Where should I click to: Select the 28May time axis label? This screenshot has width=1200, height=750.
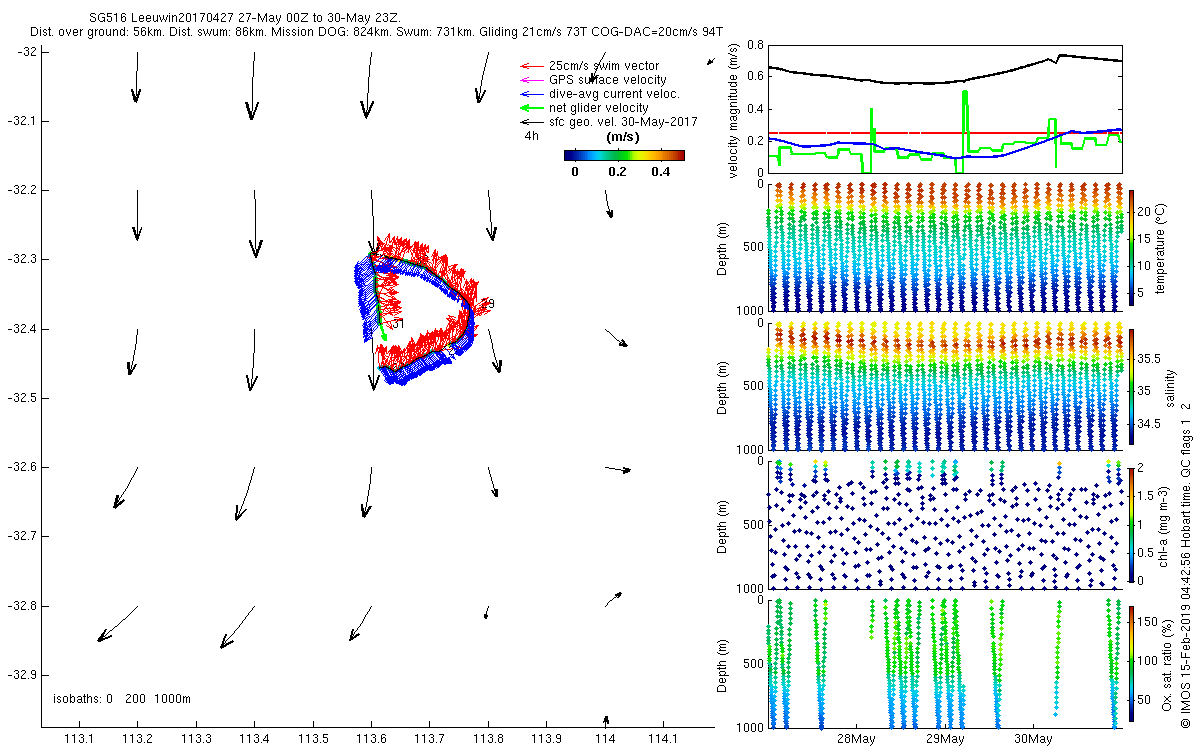point(856,739)
